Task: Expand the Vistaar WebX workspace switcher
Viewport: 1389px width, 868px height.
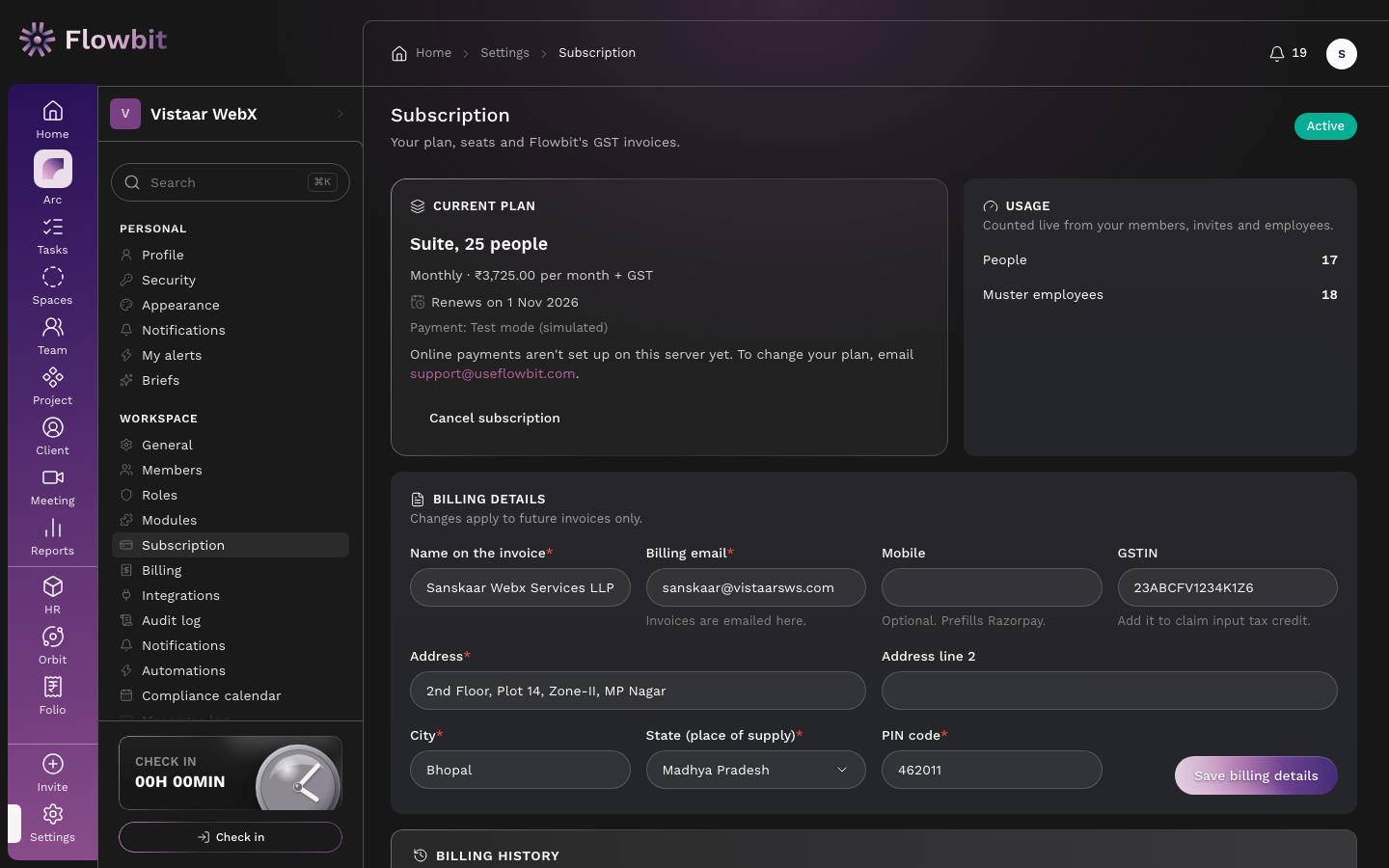Action: 230,114
